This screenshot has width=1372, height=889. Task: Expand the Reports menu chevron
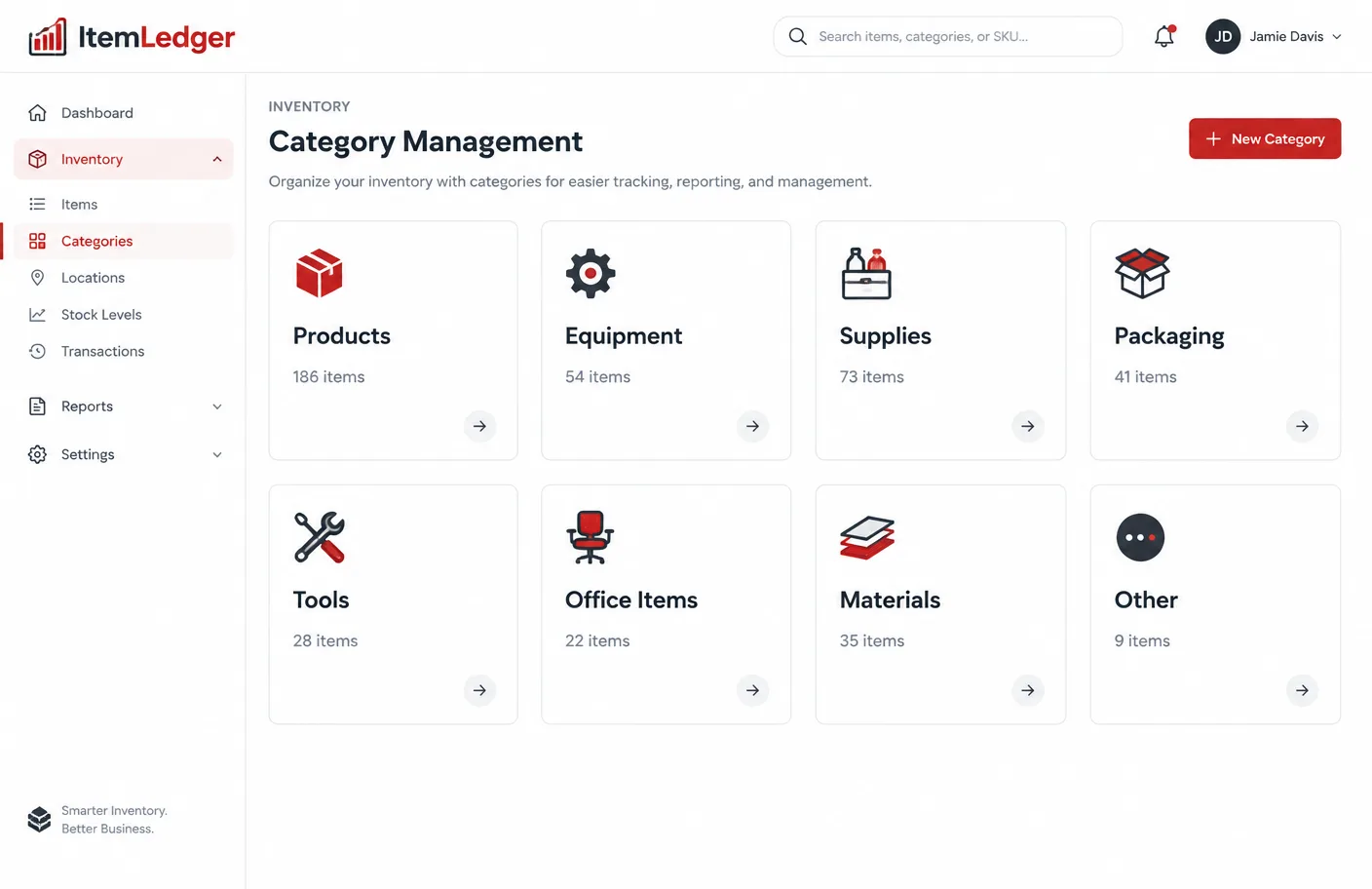pyautogui.click(x=217, y=406)
